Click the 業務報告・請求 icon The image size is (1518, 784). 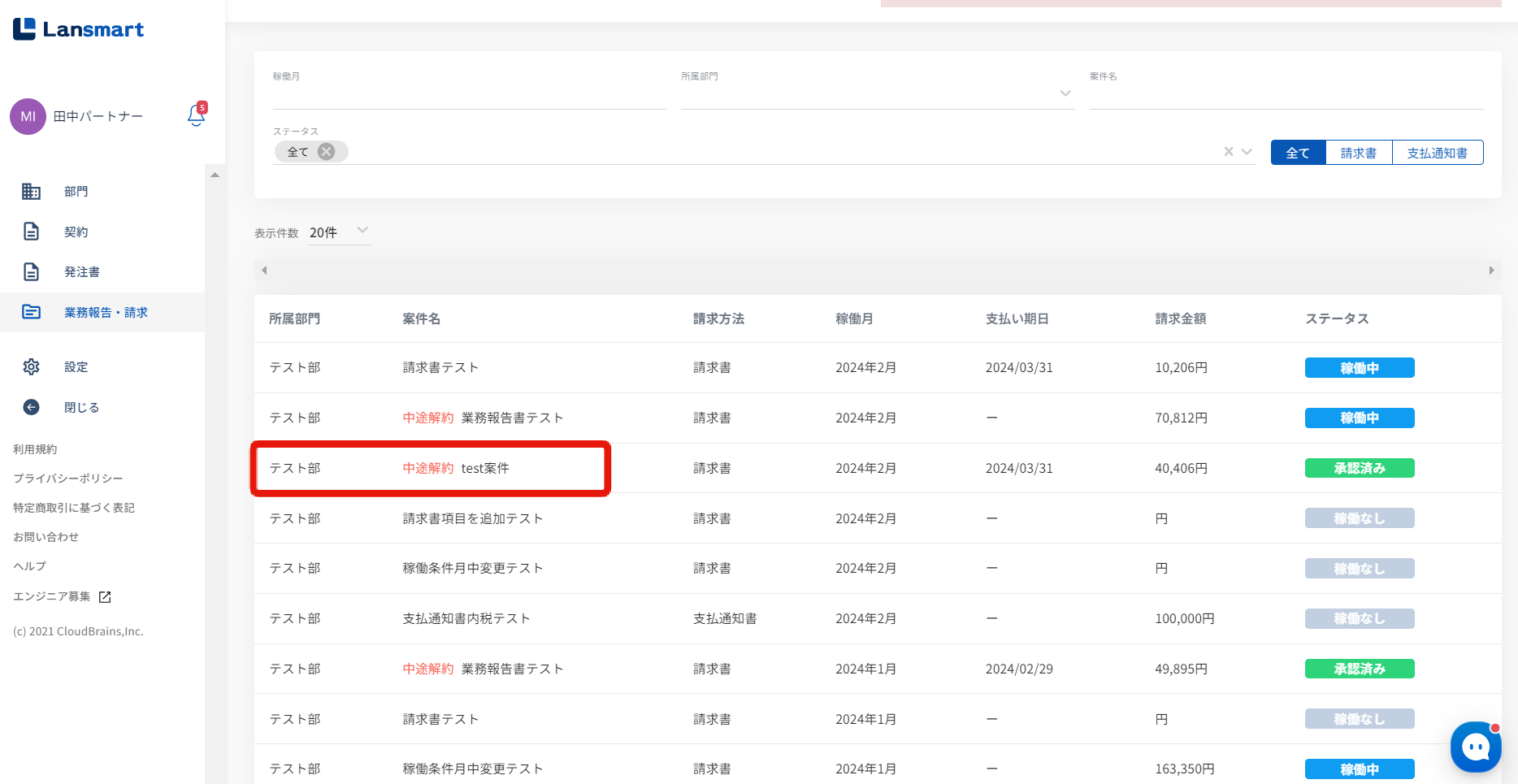(x=31, y=312)
